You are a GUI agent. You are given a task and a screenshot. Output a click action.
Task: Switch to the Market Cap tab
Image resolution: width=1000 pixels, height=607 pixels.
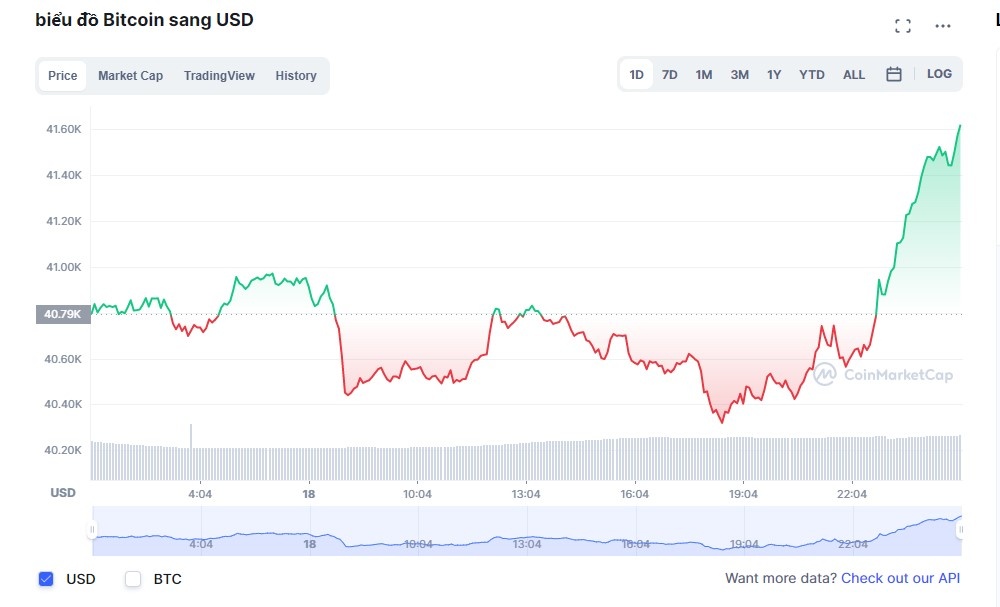coord(130,75)
